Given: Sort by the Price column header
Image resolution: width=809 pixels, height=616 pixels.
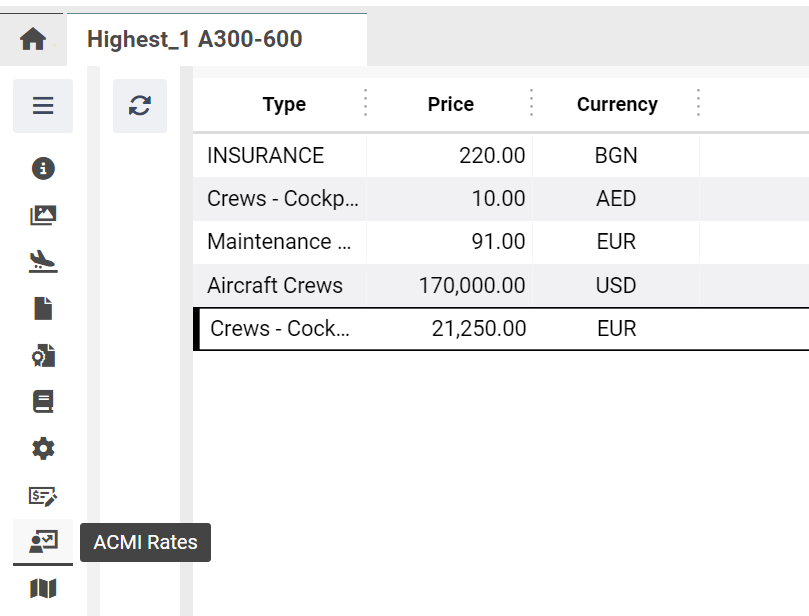Looking at the screenshot, I should [450, 104].
